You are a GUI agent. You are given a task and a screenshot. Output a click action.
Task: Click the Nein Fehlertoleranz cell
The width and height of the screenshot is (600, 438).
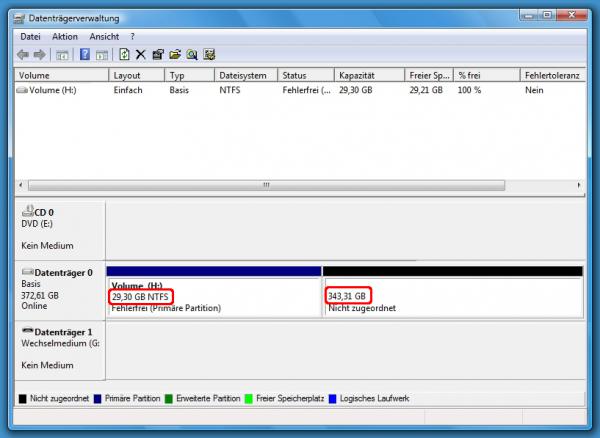[534, 90]
